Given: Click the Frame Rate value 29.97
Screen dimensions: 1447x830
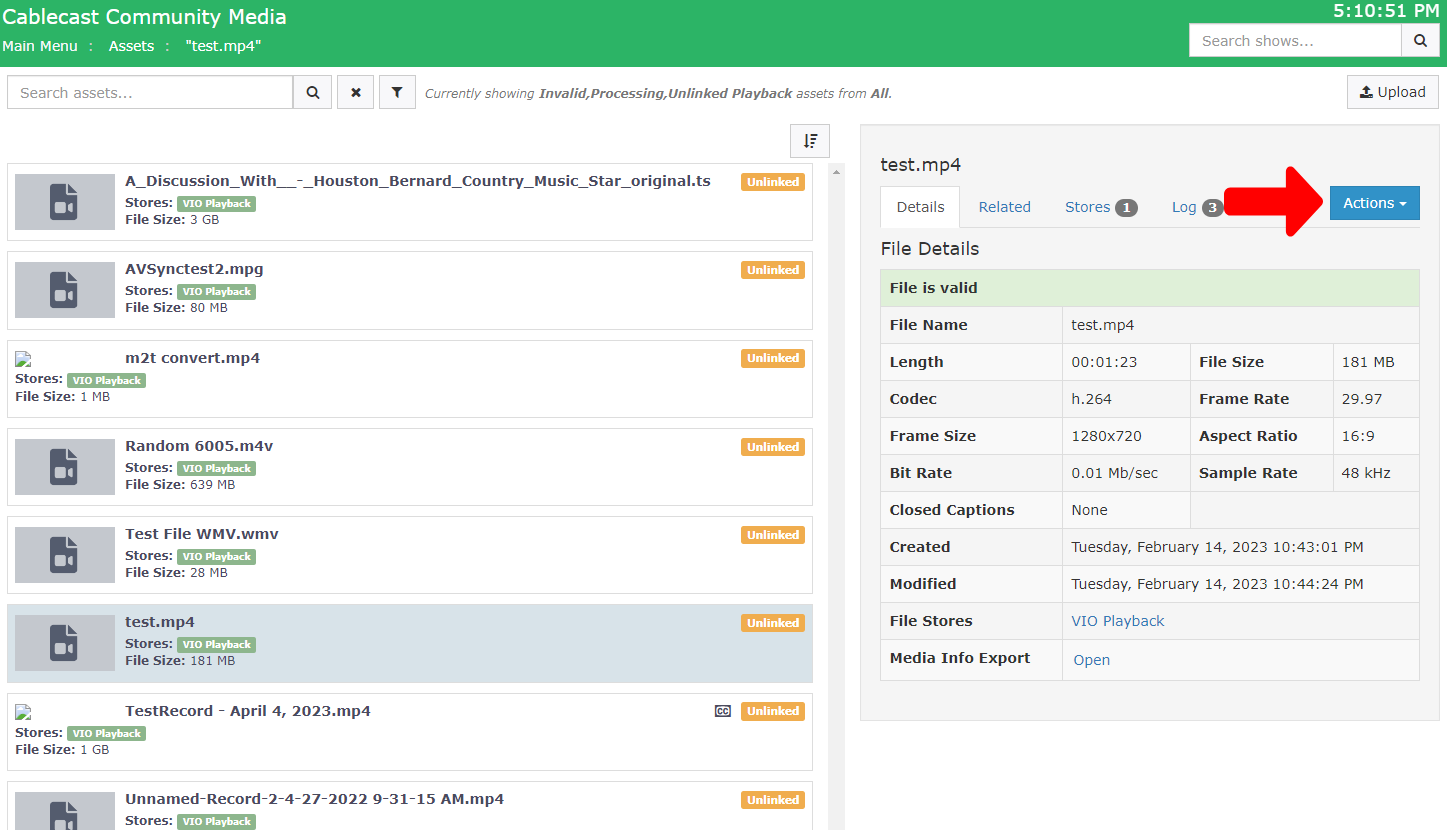Looking at the screenshot, I should point(1362,399).
